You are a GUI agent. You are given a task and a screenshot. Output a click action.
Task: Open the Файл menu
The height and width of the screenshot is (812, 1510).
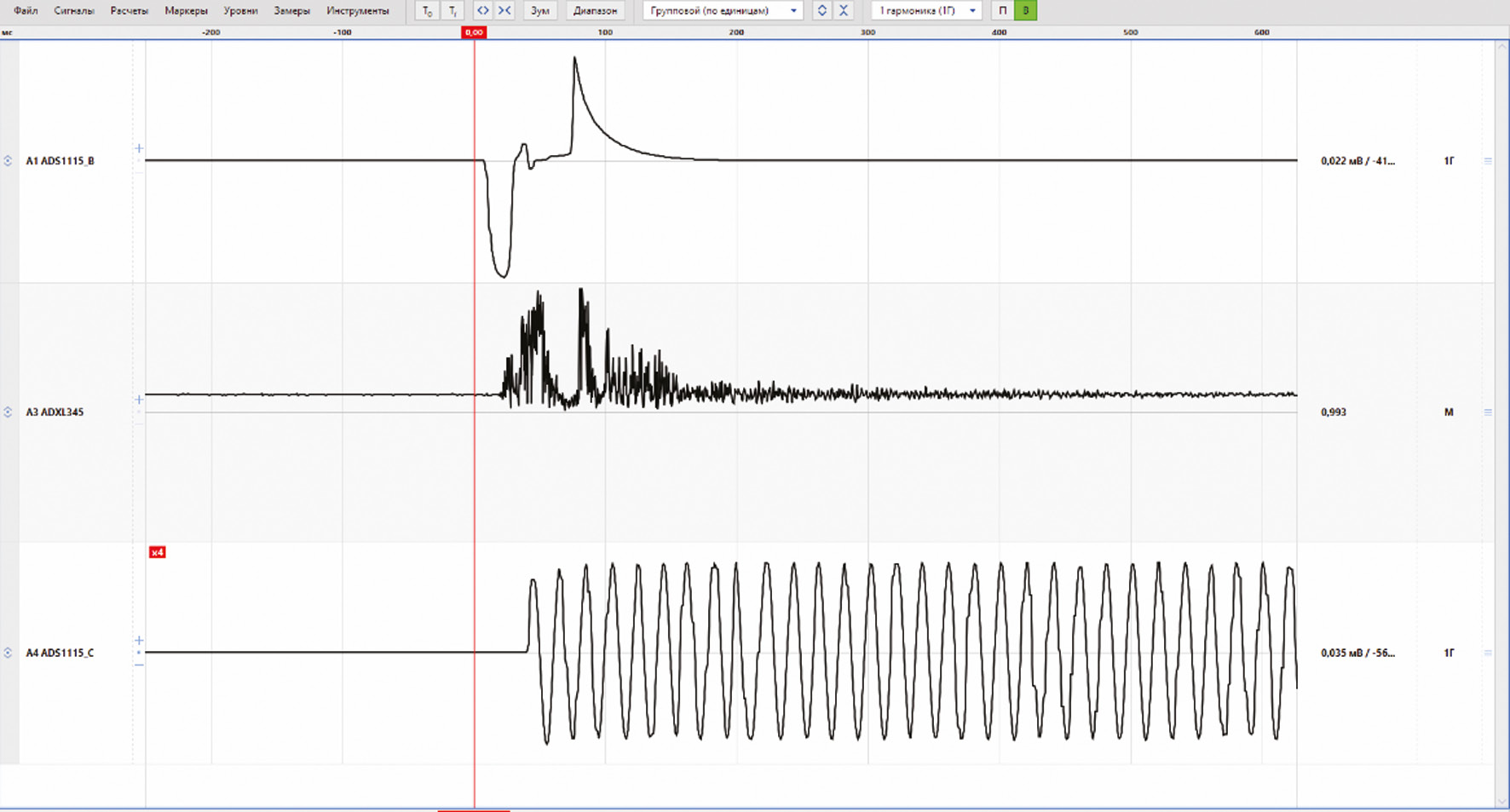26,10
